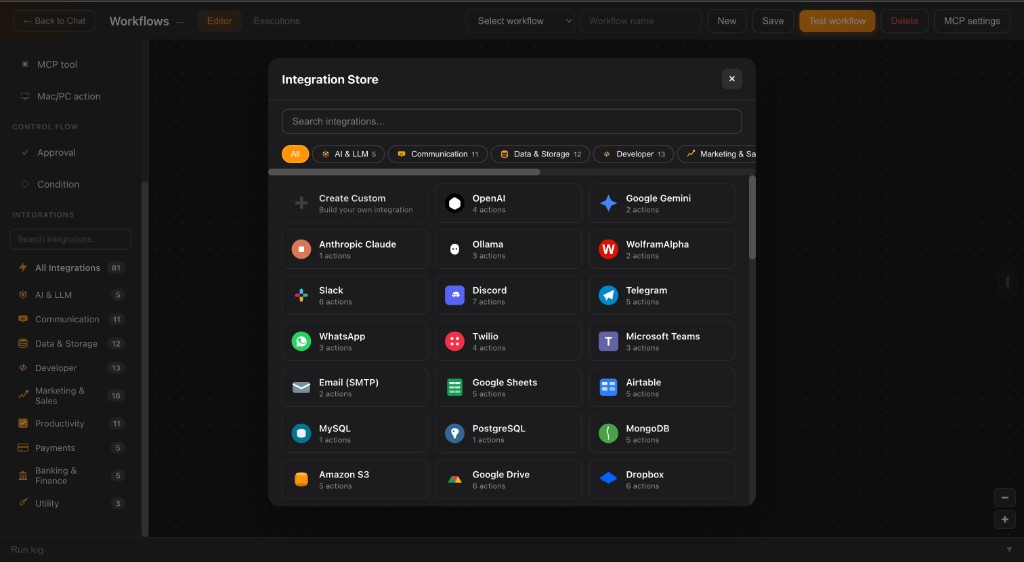This screenshot has width=1024, height=562.
Task: Filter by Communication chip in dialog
Action: point(438,154)
